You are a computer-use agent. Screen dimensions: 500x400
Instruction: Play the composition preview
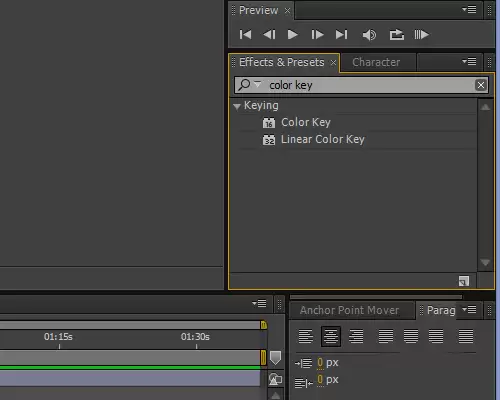pos(293,35)
